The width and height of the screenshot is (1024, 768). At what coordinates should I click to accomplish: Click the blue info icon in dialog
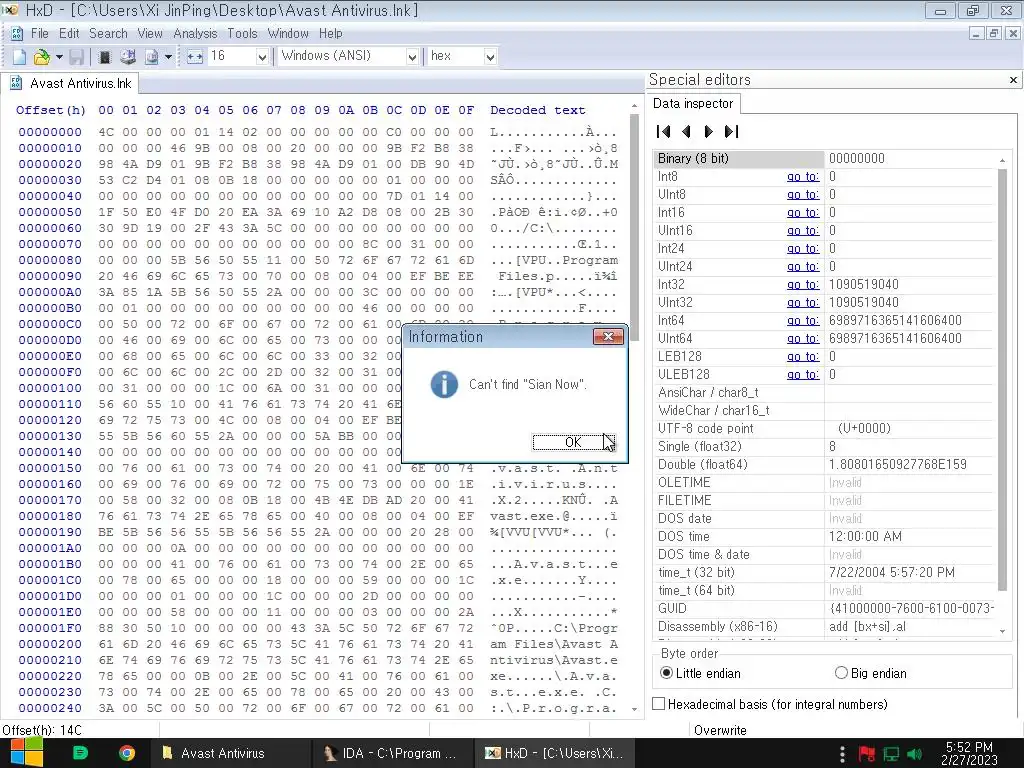click(444, 384)
